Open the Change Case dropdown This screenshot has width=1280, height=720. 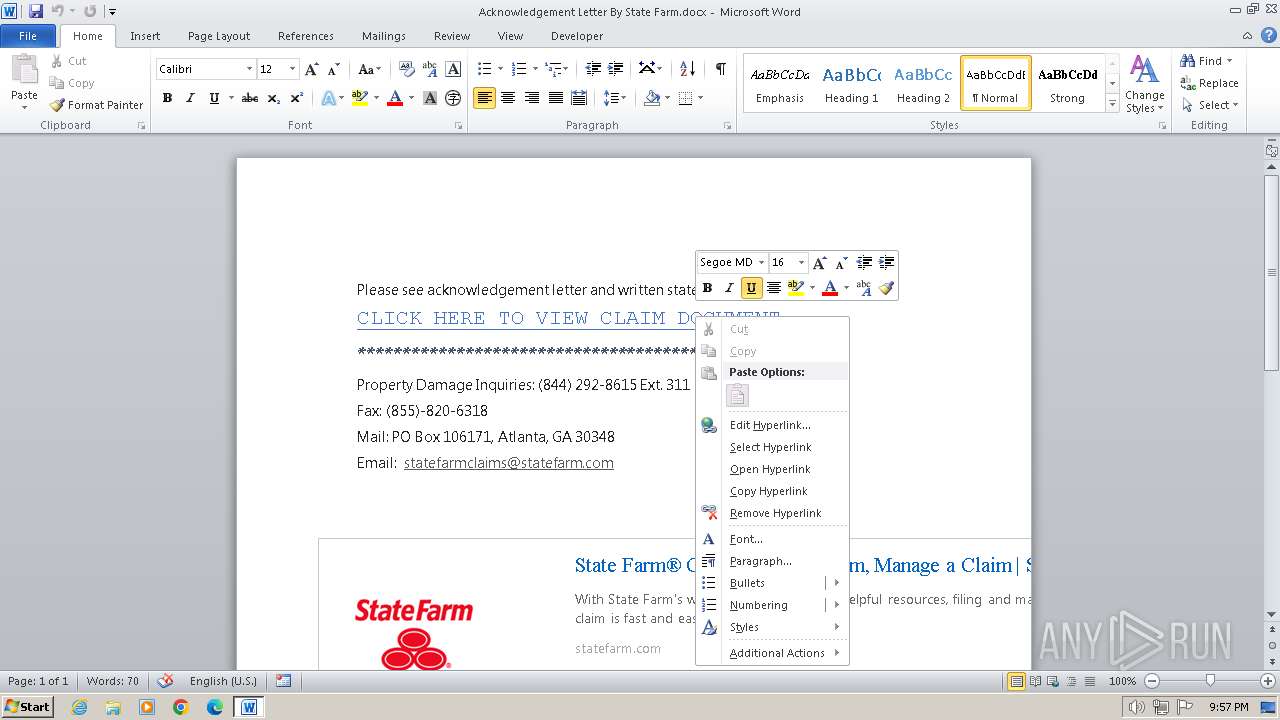pos(368,69)
